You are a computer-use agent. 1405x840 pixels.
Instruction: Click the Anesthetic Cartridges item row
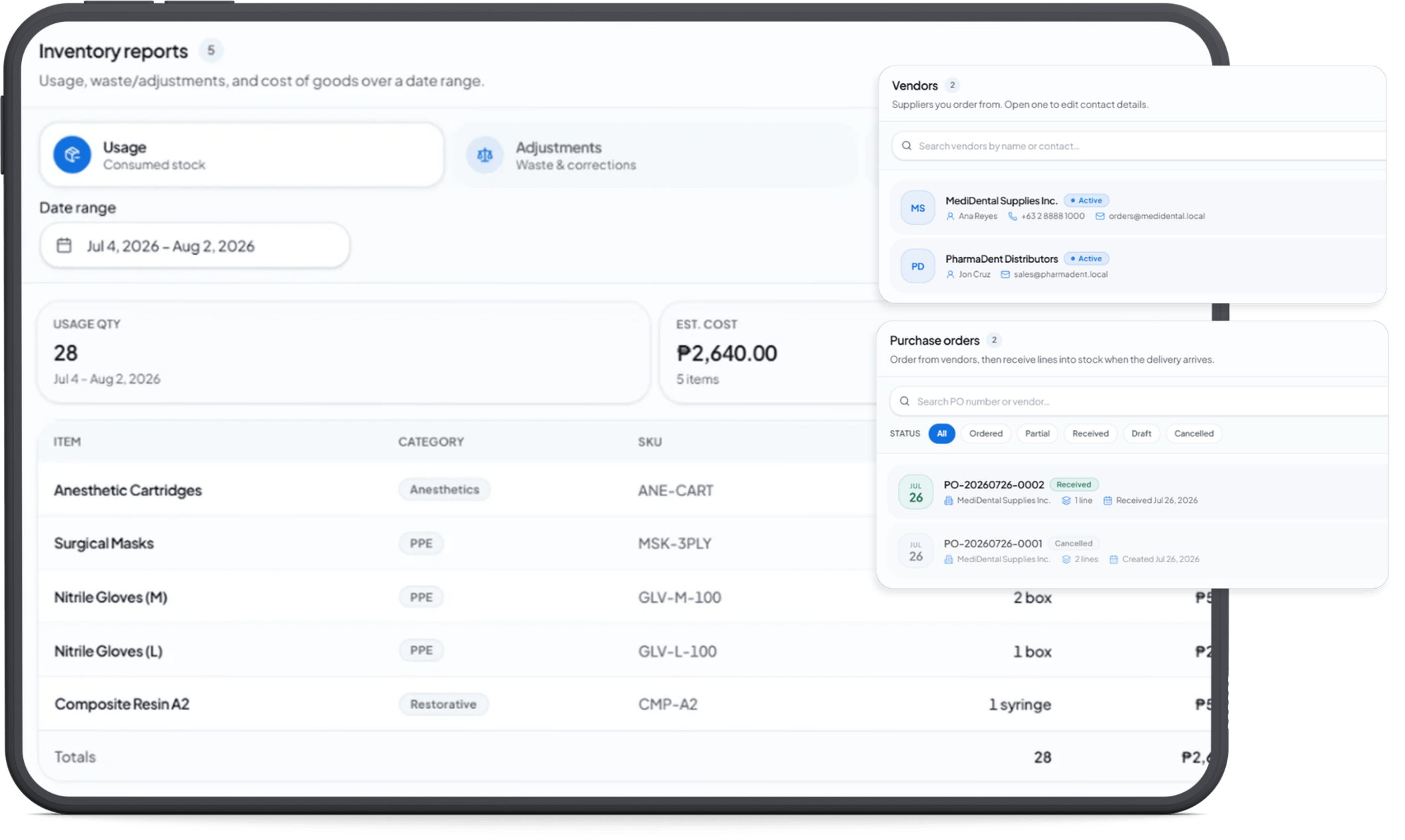[x=458, y=490]
